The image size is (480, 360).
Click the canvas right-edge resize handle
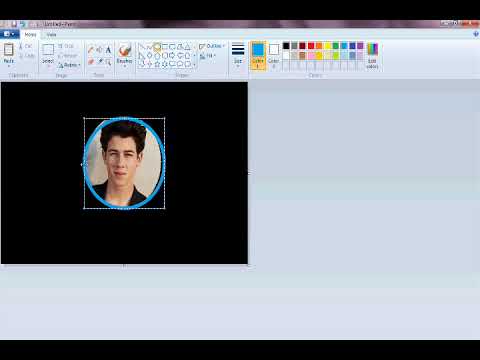pos(249,173)
